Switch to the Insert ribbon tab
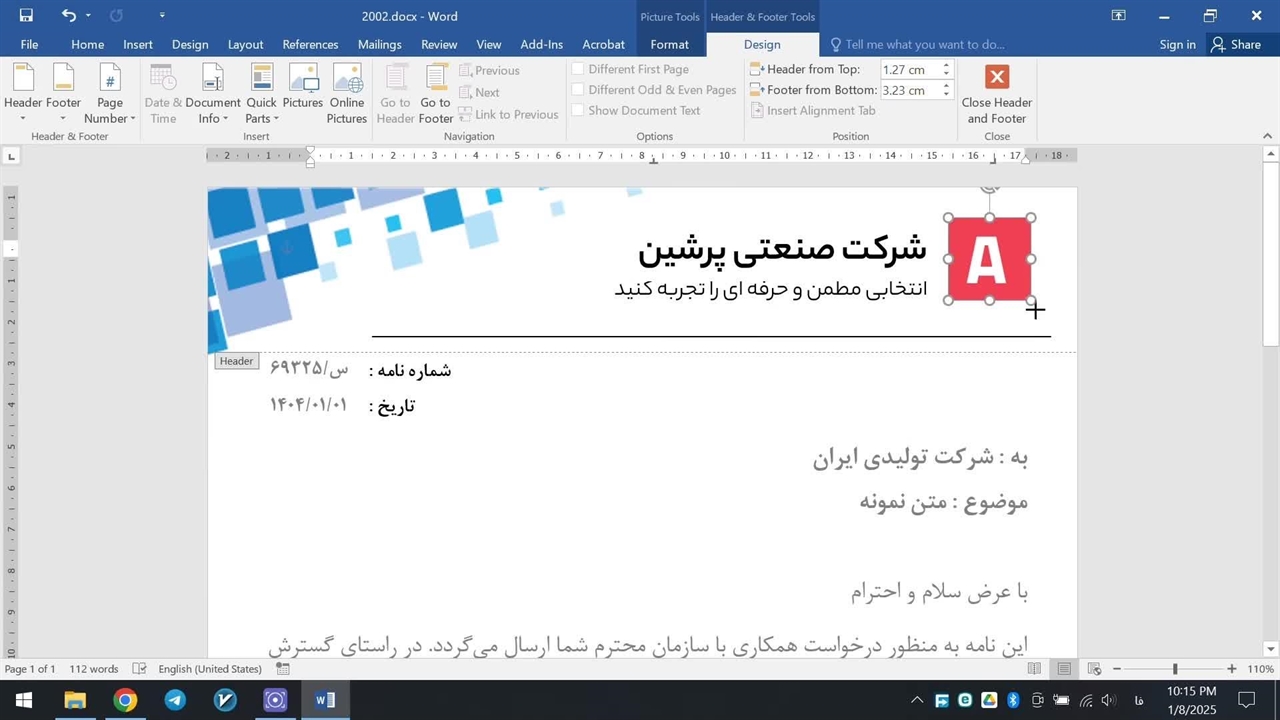Viewport: 1280px width, 720px height. [138, 44]
